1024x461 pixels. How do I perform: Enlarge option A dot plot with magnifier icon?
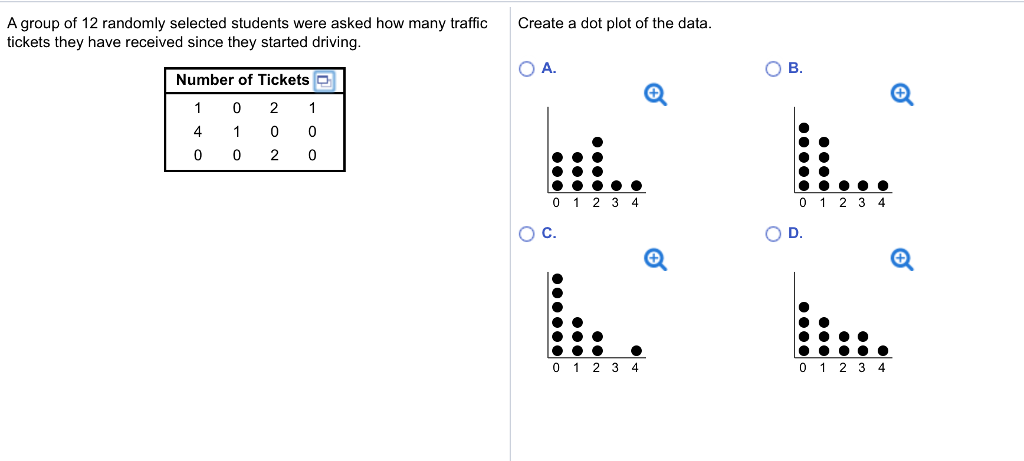pyautogui.click(x=655, y=95)
